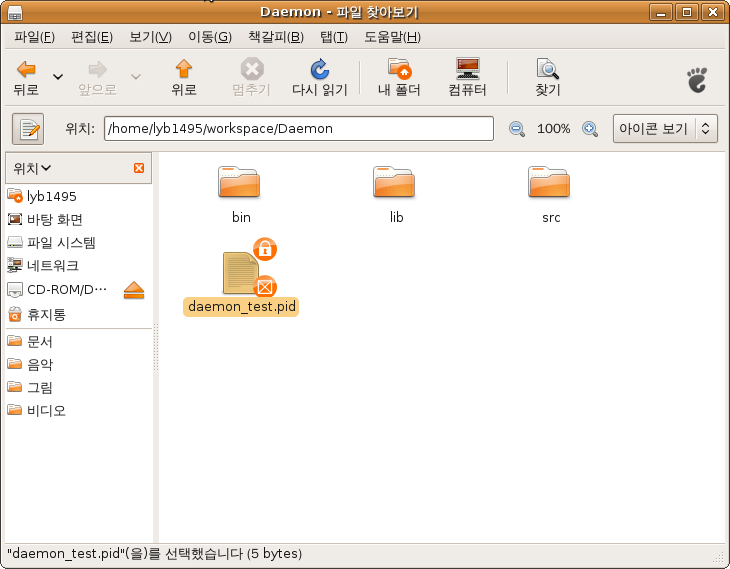Open the back history dropdown arrow

tap(58, 77)
